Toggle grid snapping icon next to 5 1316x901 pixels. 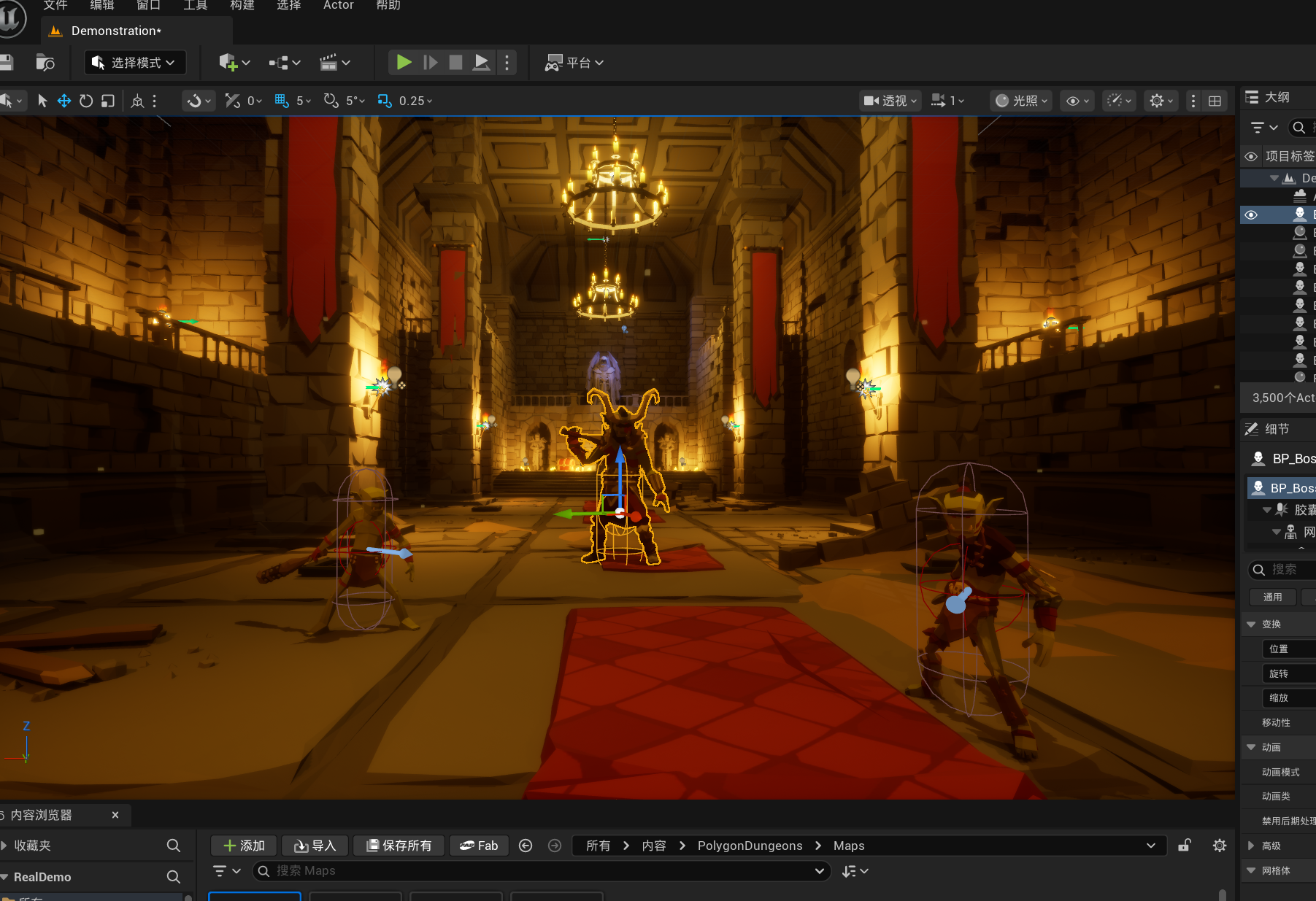282,101
